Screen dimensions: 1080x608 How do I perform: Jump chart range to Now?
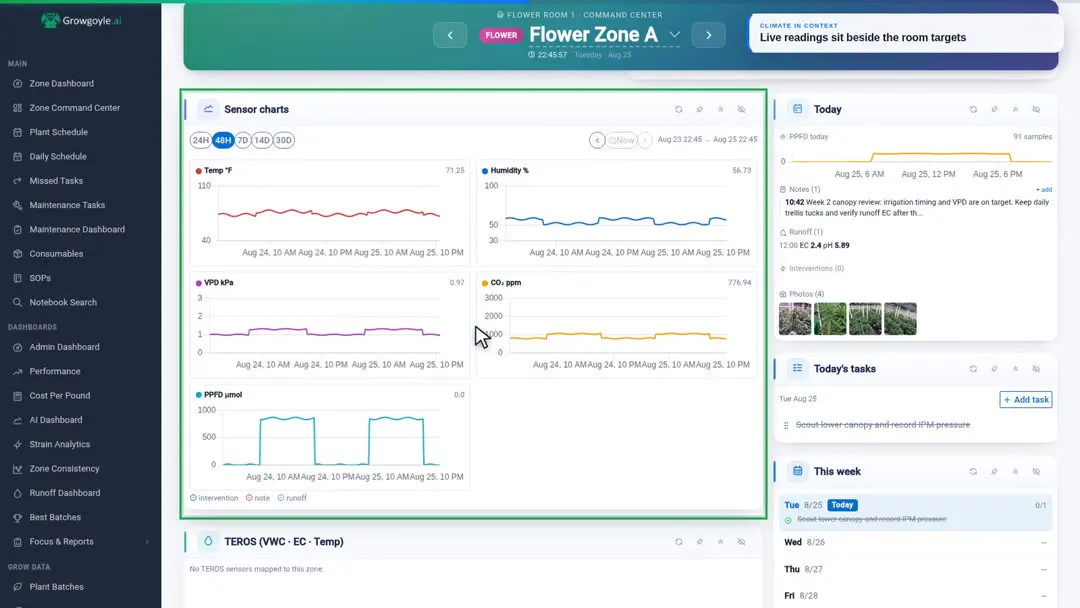pos(621,140)
